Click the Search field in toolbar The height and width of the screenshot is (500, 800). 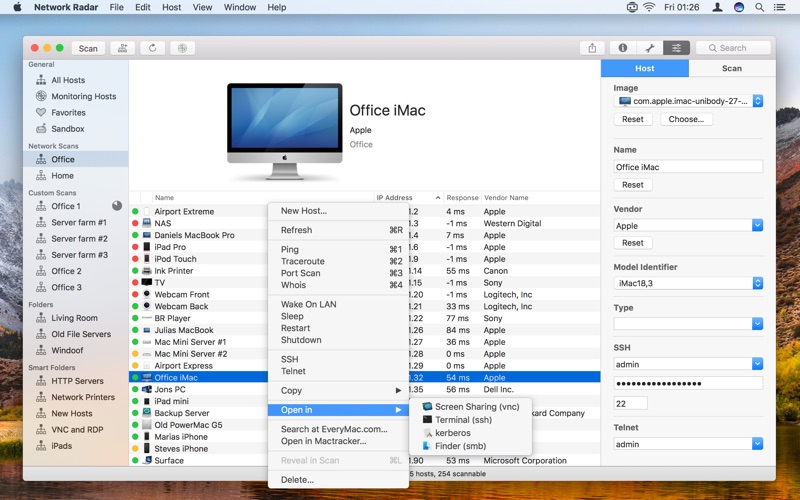pos(734,48)
